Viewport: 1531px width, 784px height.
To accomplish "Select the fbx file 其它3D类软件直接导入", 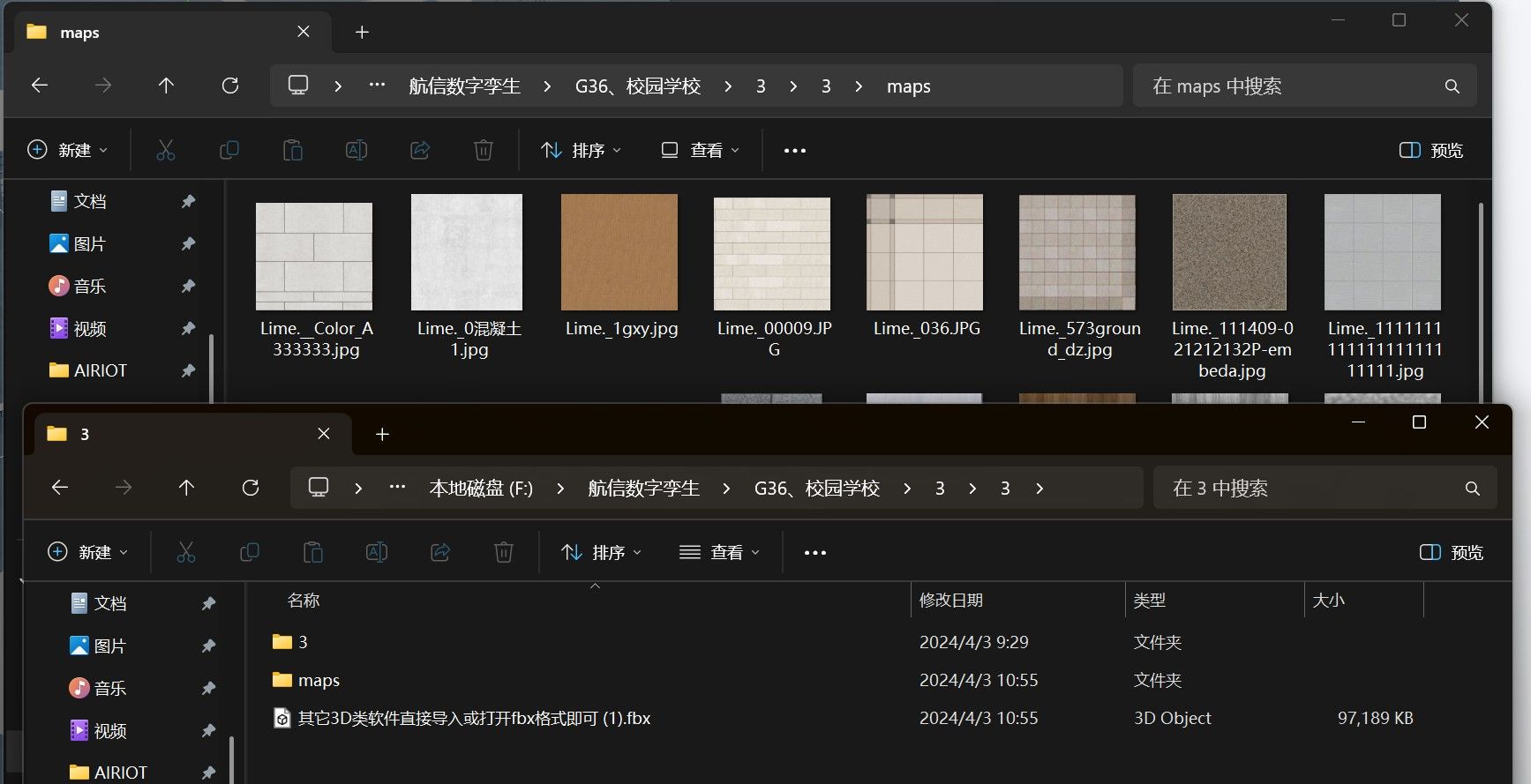I will (x=845, y=718).
